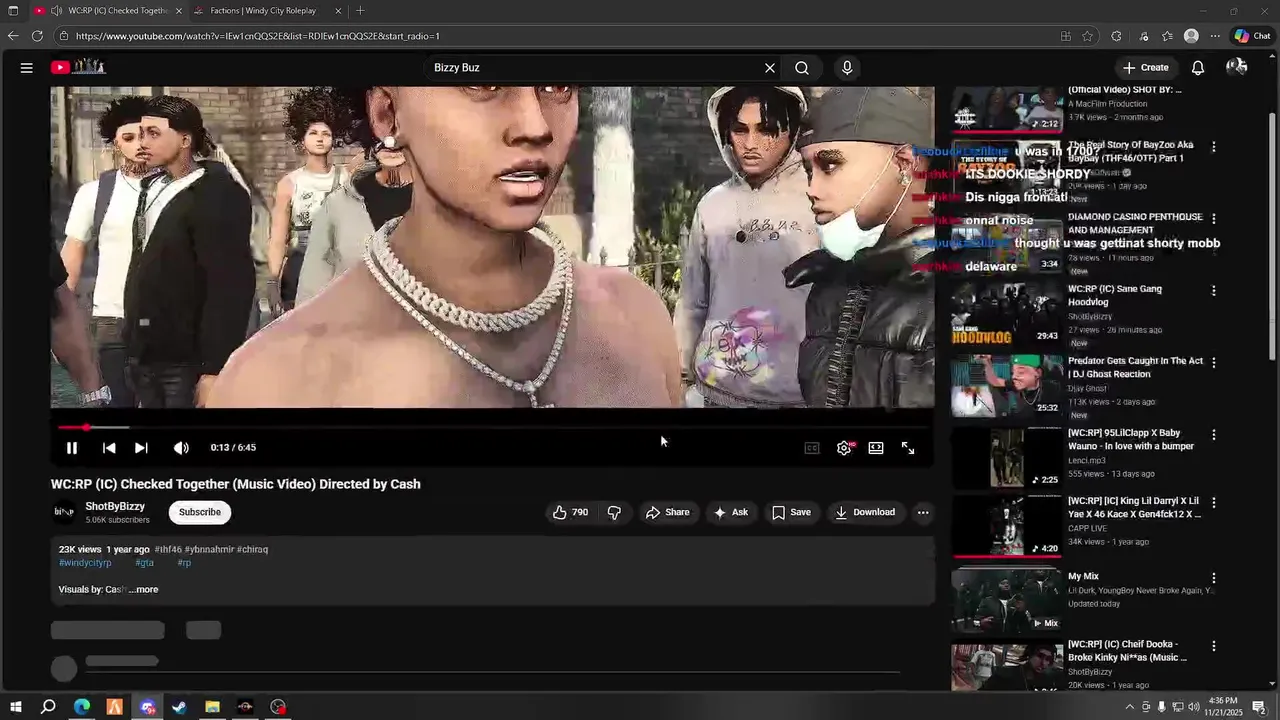Image resolution: width=1280 pixels, height=720 pixels.
Task: Expand the description with ...more
Action: [144, 590]
